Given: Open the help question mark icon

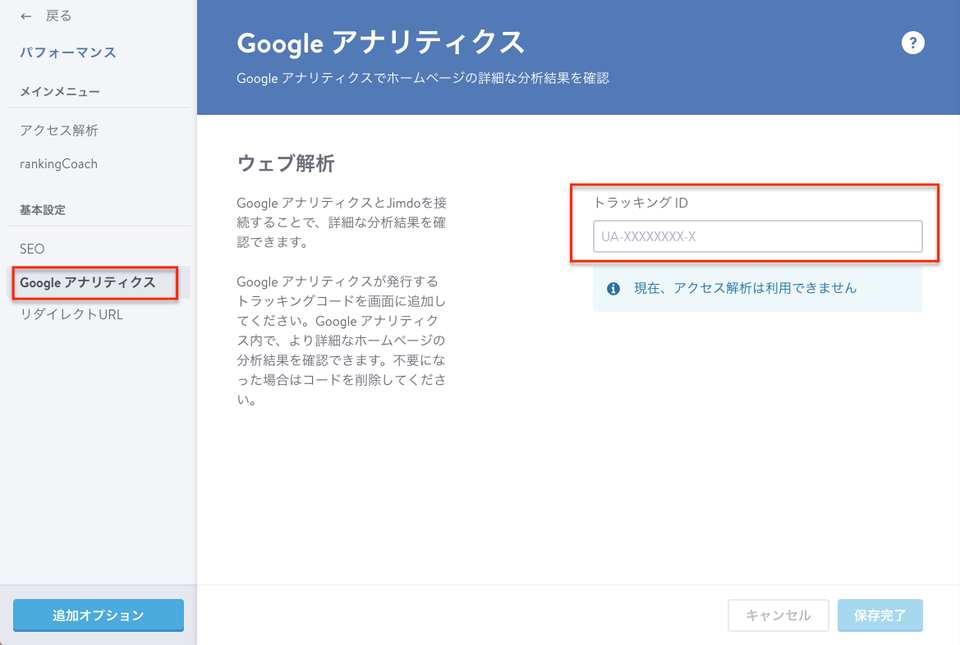Looking at the screenshot, I should click(912, 43).
